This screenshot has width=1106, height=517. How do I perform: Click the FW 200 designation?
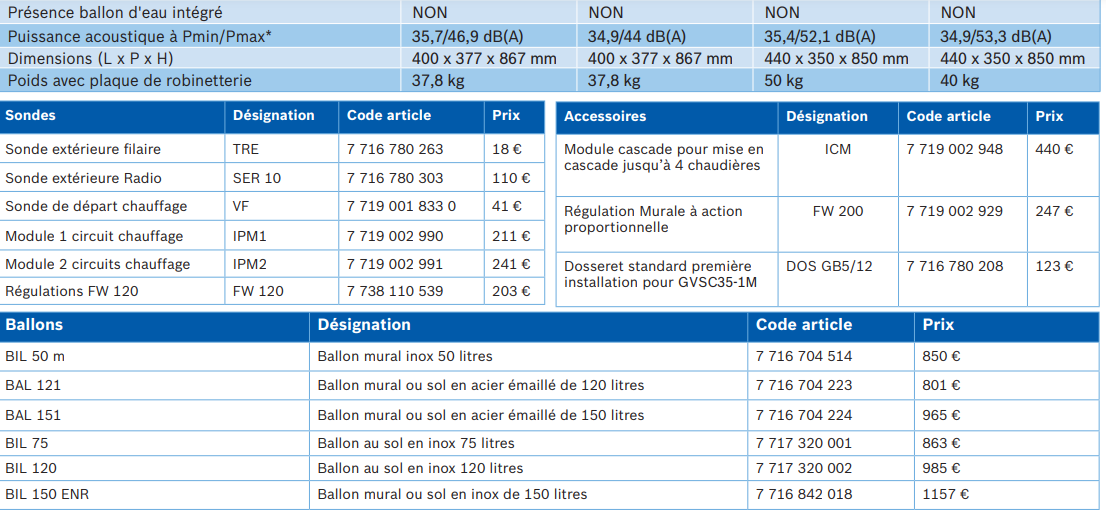tap(837, 211)
